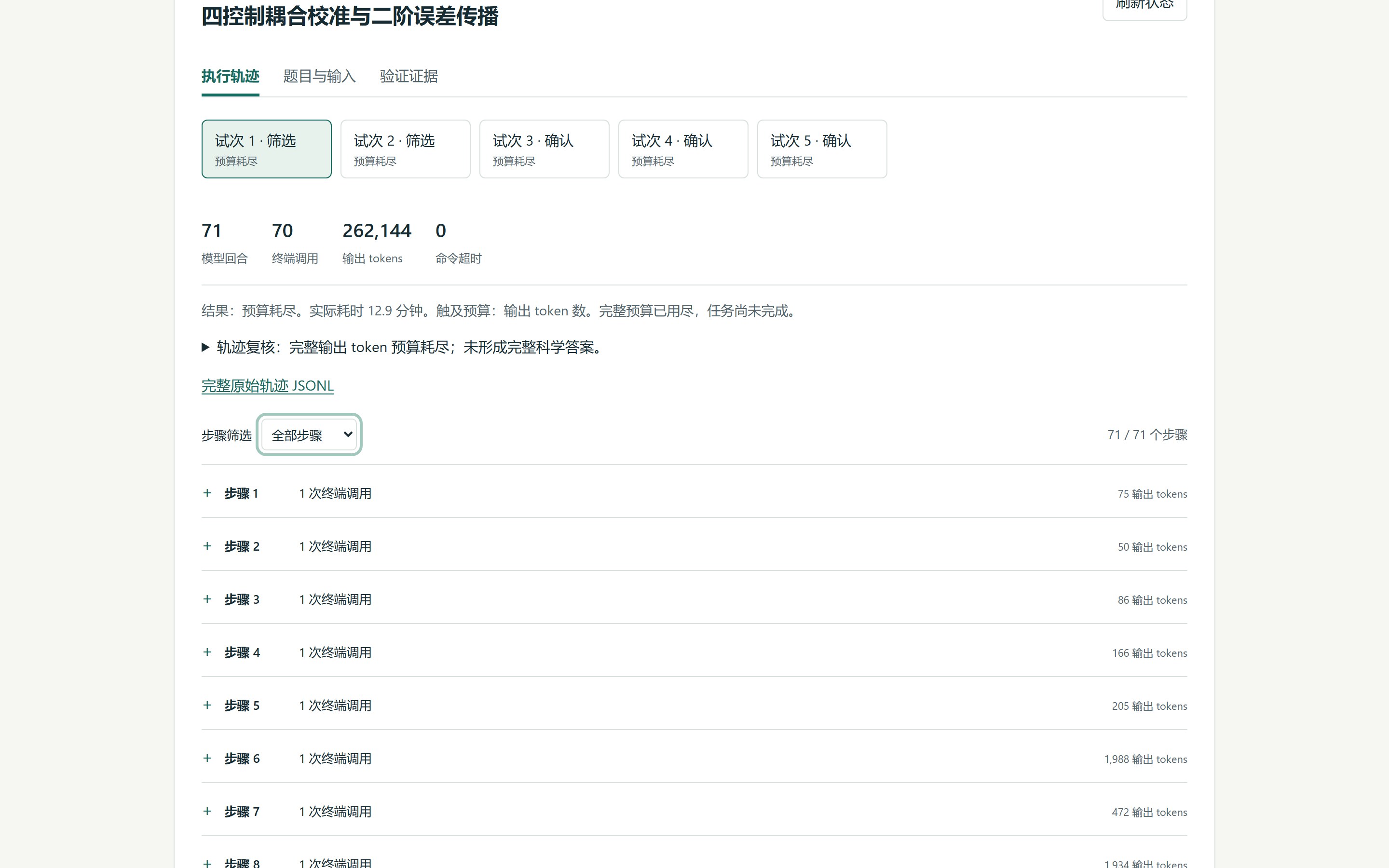This screenshot has width=1389, height=868.
Task: Expand 步骤 1 with its plus icon
Action: [x=207, y=493]
